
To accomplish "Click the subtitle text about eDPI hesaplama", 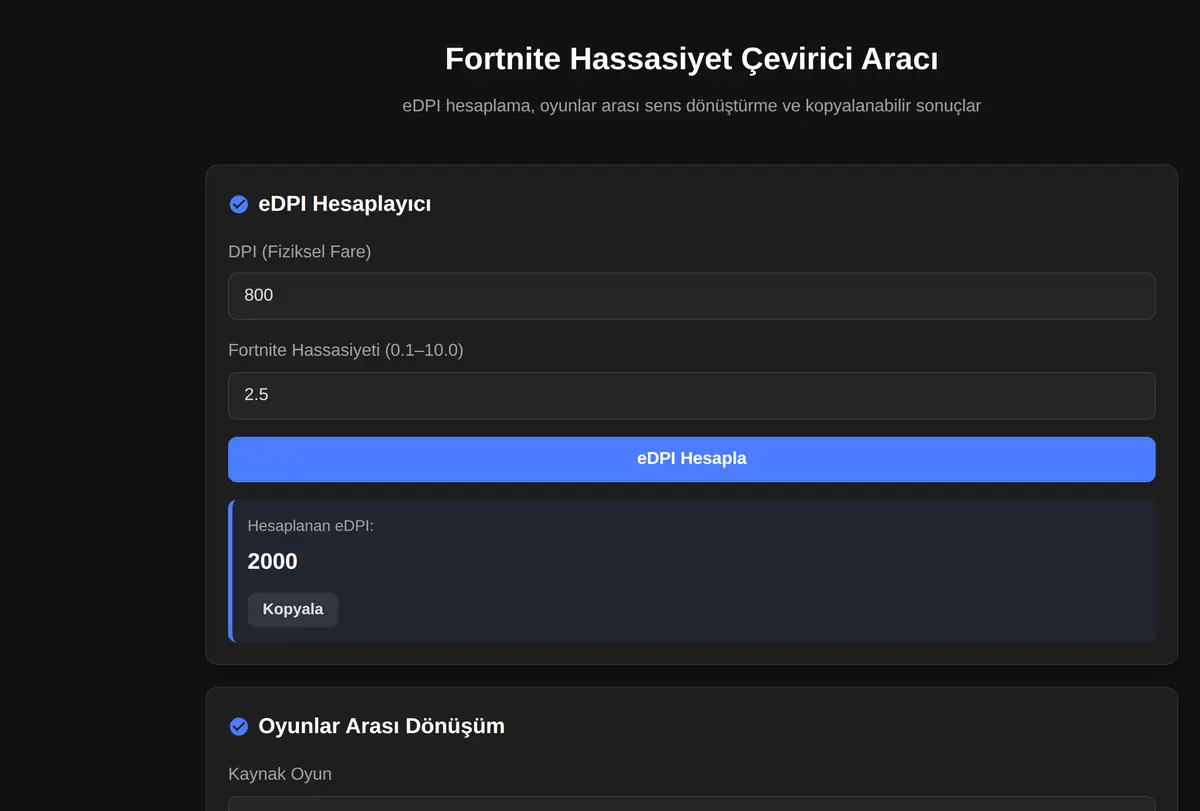I will pyautogui.click(x=691, y=105).
